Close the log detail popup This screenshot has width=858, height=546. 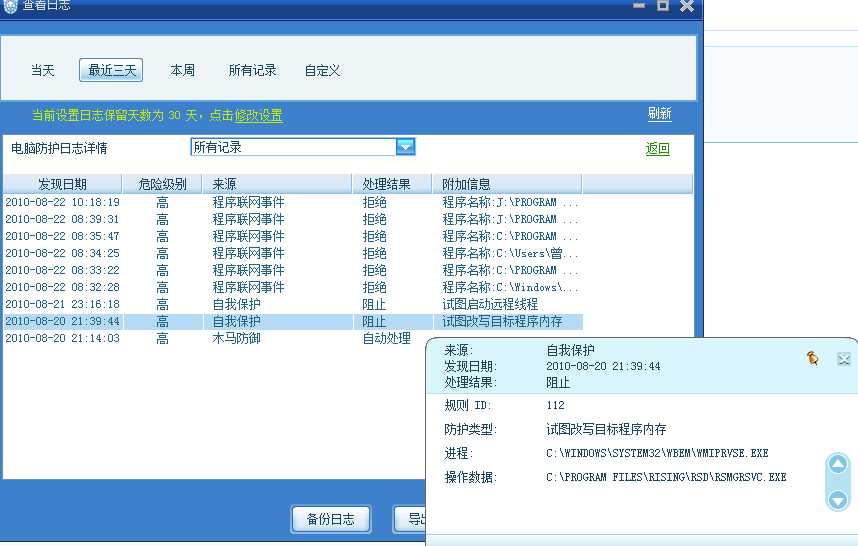pyautogui.click(x=843, y=359)
